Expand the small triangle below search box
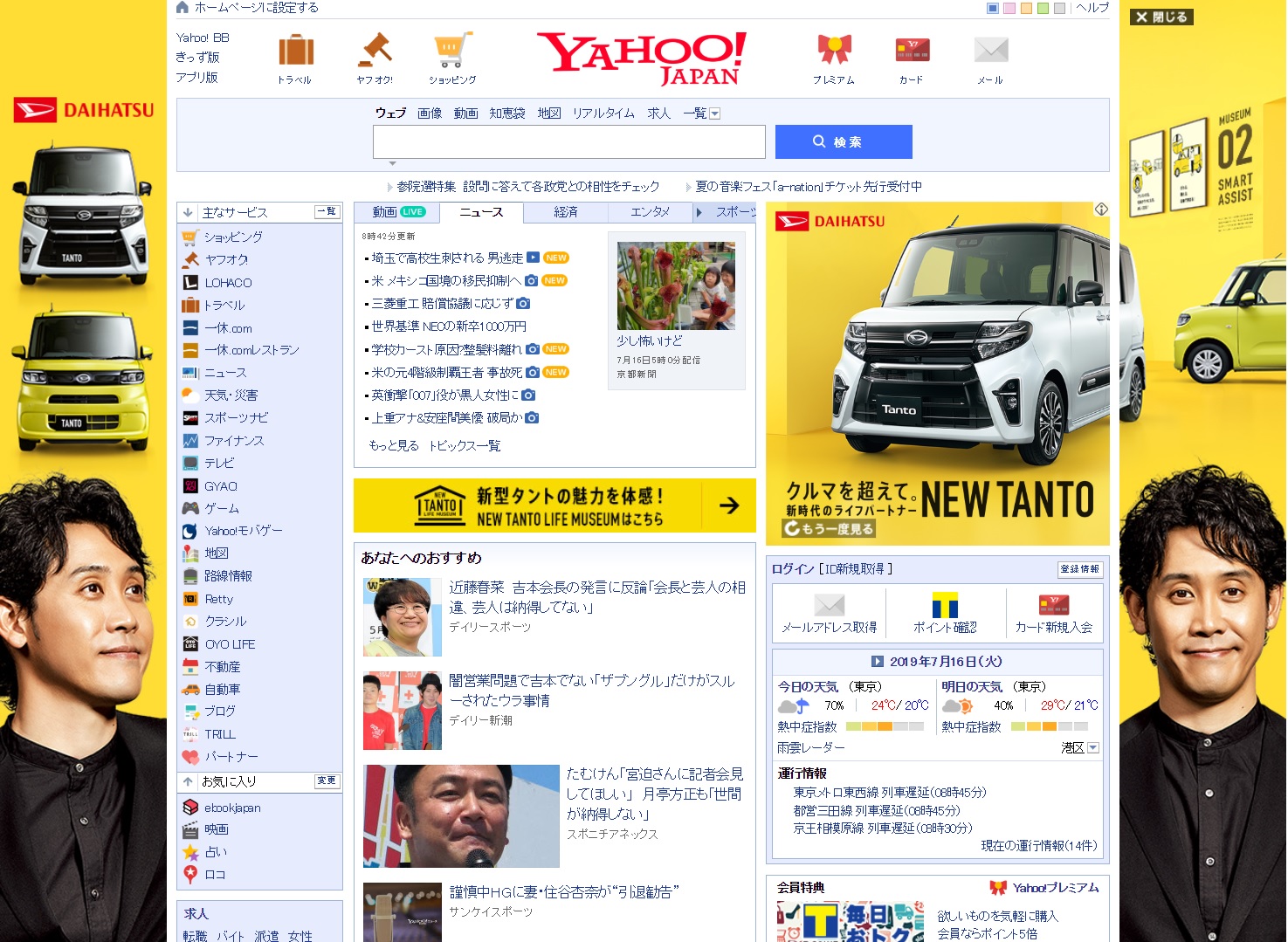Viewport: 1288px width, 942px height. pyautogui.click(x=392, y=163)
